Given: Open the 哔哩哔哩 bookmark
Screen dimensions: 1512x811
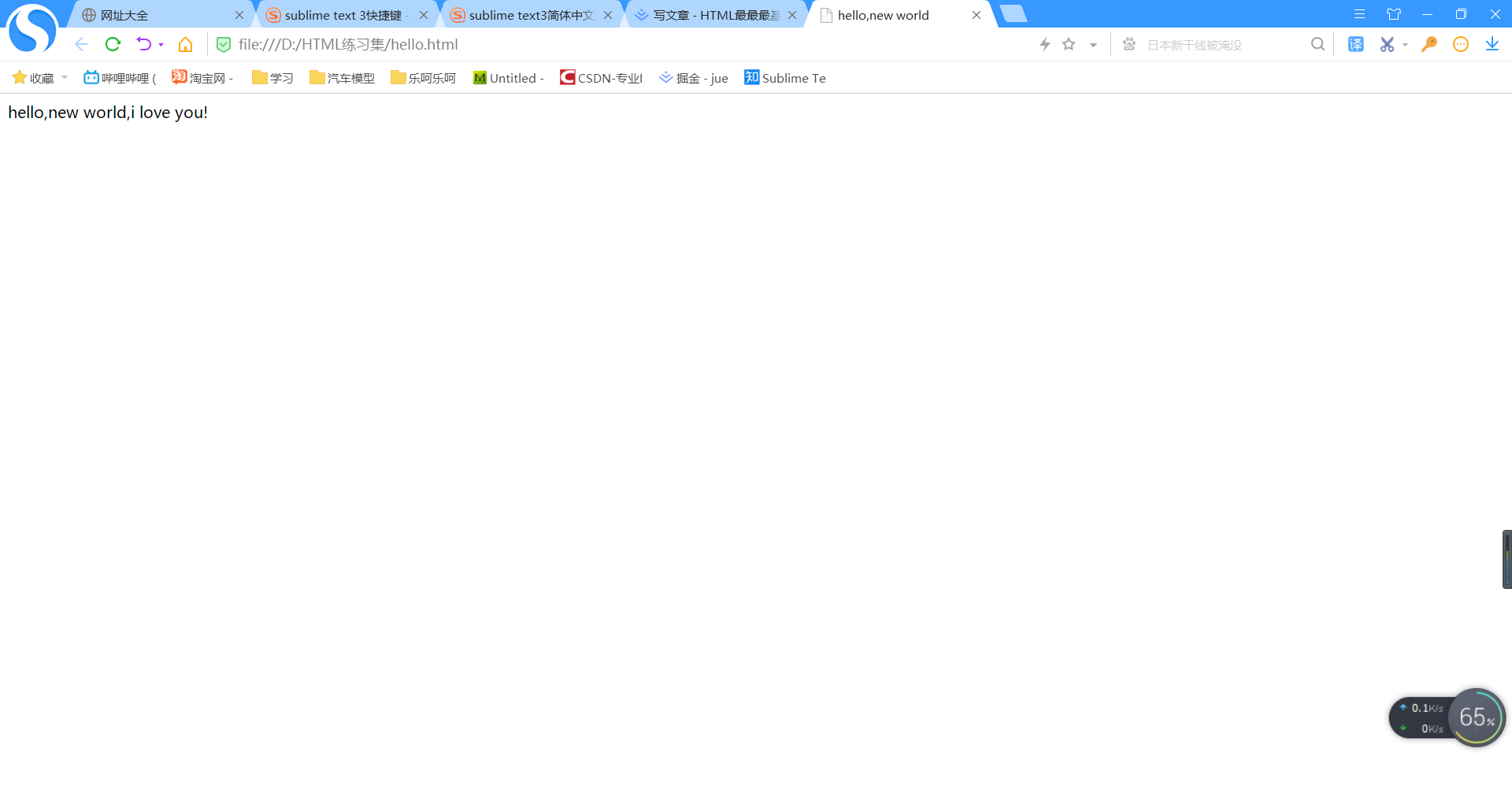Looking at the screenshot, I should pos(120,78).
